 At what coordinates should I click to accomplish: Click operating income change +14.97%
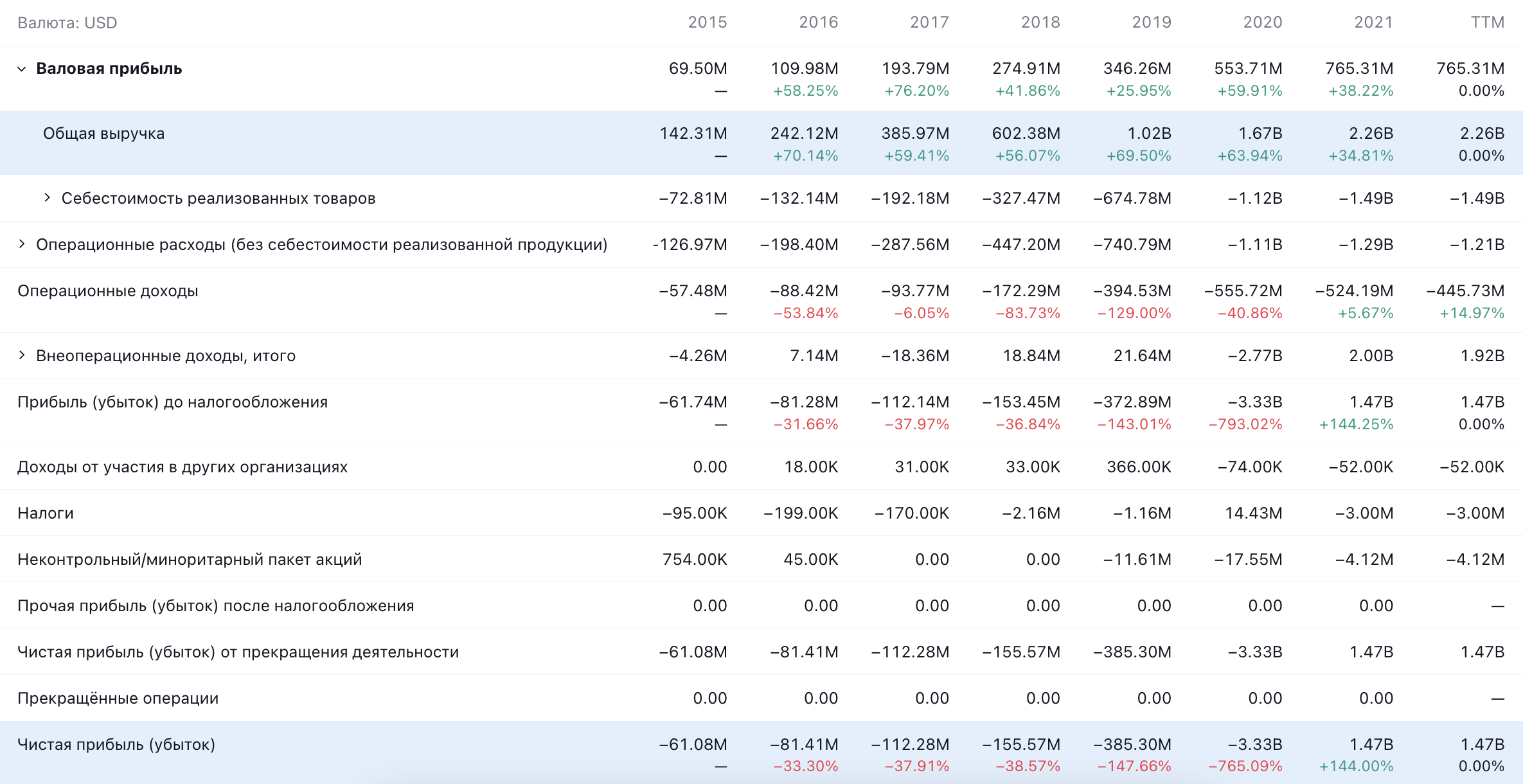click(x=1472, y=314)
